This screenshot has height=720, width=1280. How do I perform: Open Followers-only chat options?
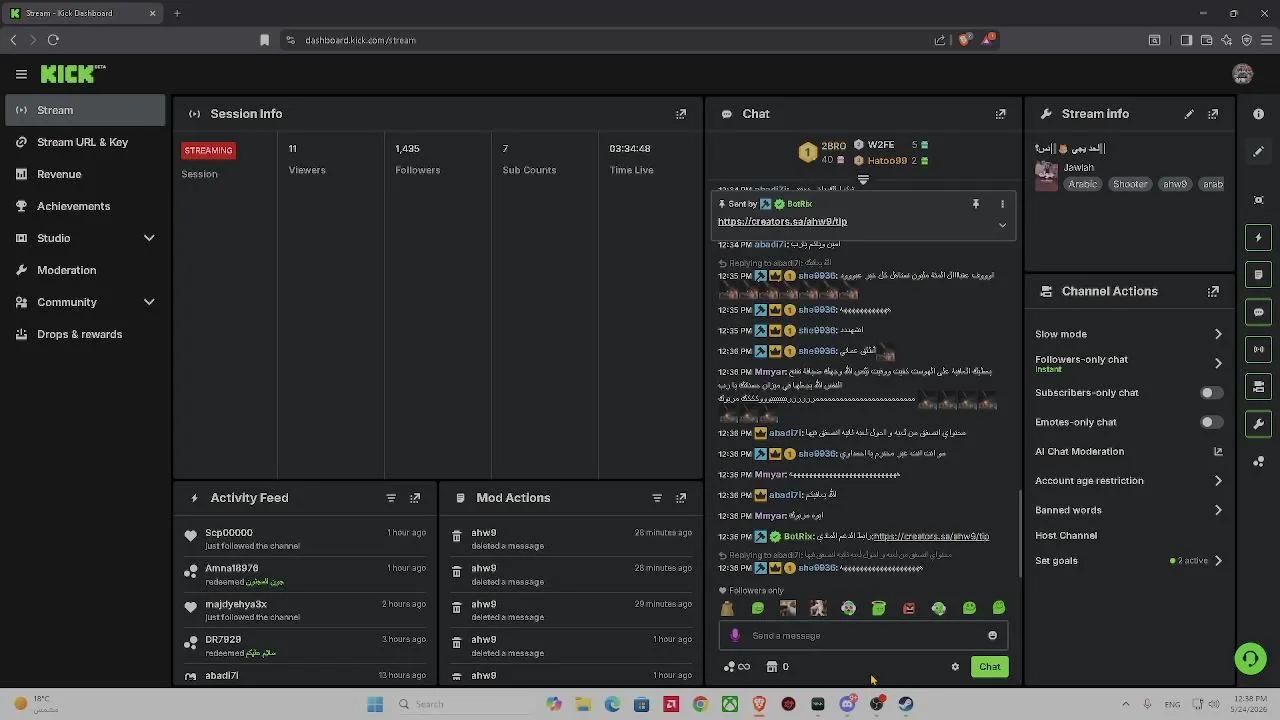(1129, 363)
